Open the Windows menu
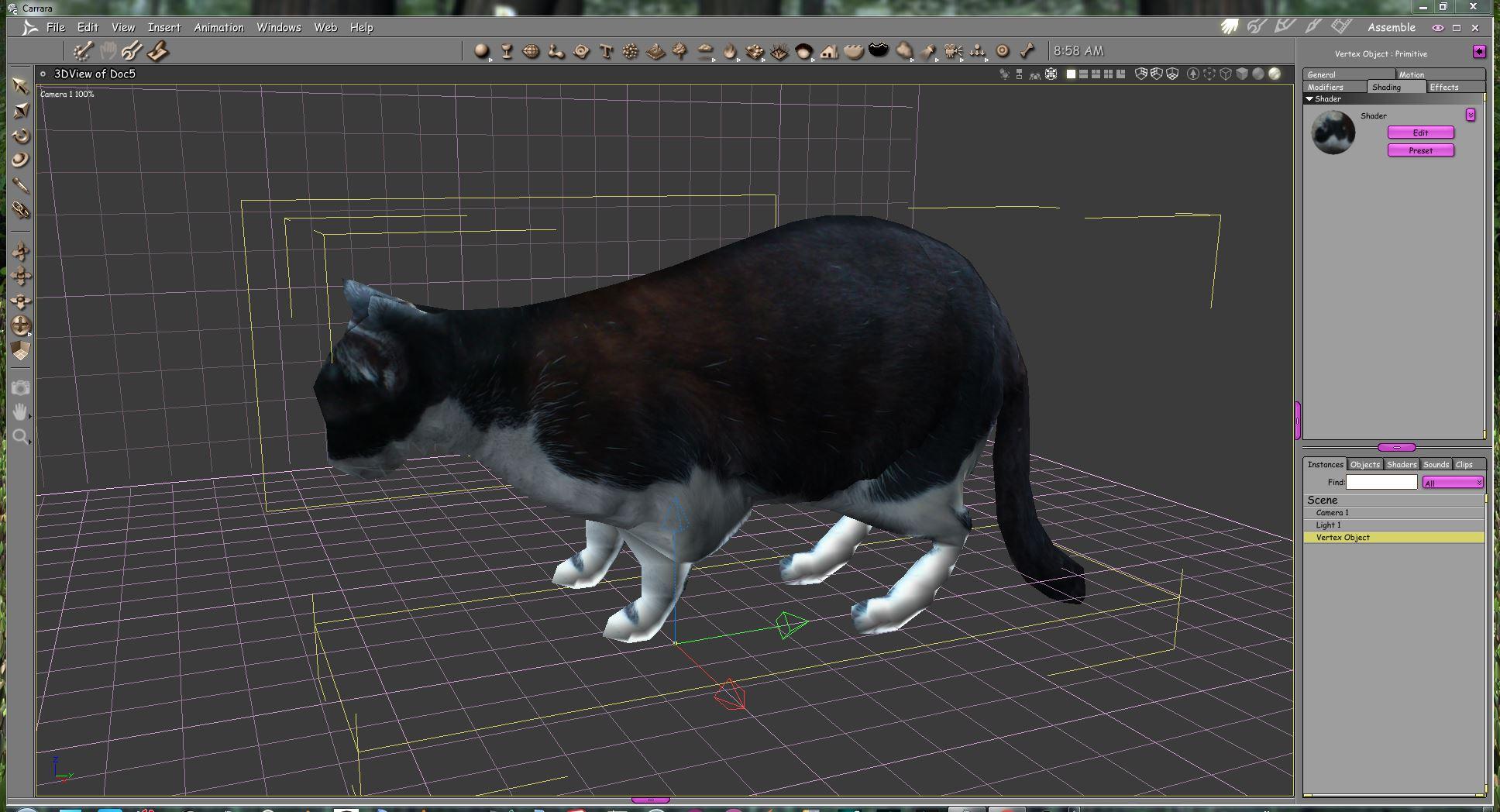Image resolution: width=1500 pixels, height=812 pixels. tap(279, 27)
